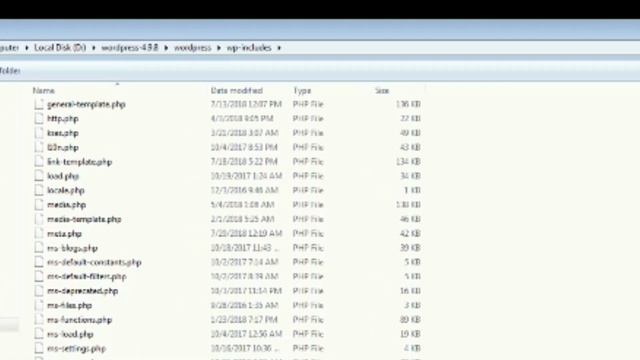Select the ms-deprecated.php file name
This screenshot has height=360, width=640.
tap(82, 291)
